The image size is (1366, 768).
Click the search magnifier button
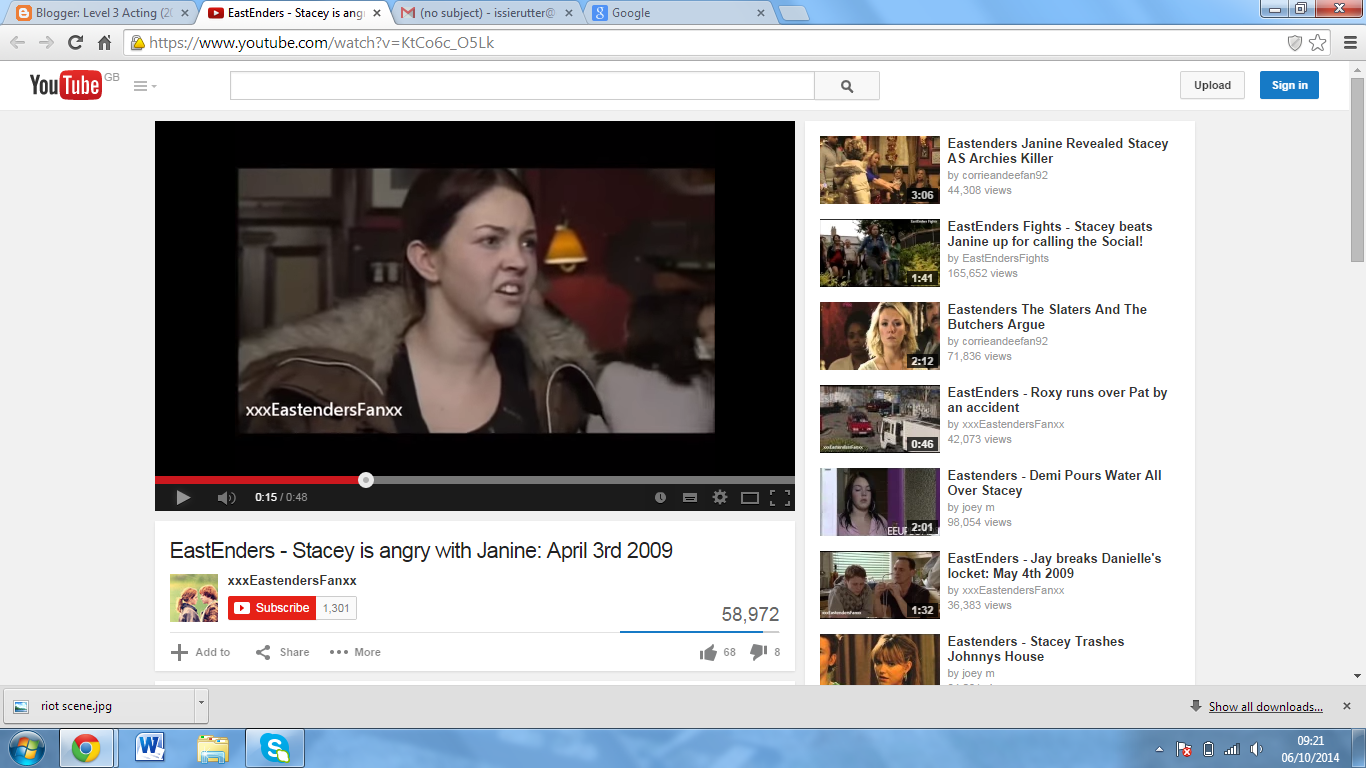[847, 86]
